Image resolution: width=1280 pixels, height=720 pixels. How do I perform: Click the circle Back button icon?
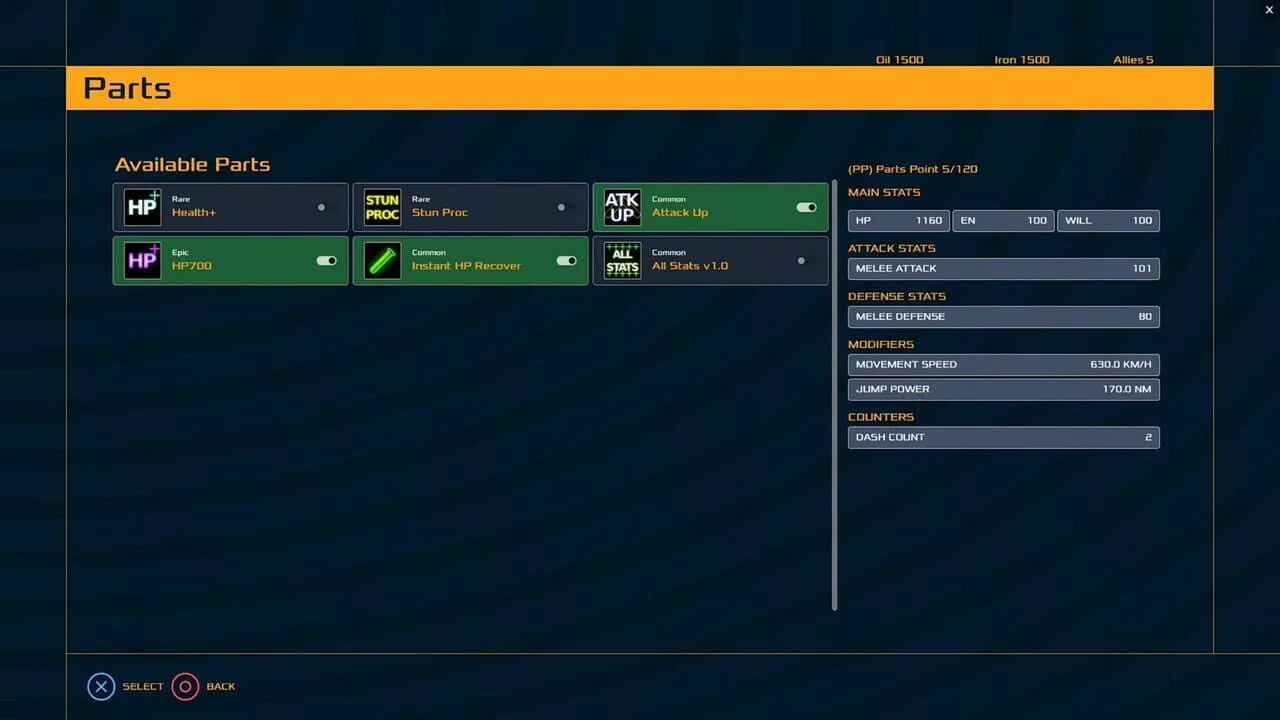185,687
